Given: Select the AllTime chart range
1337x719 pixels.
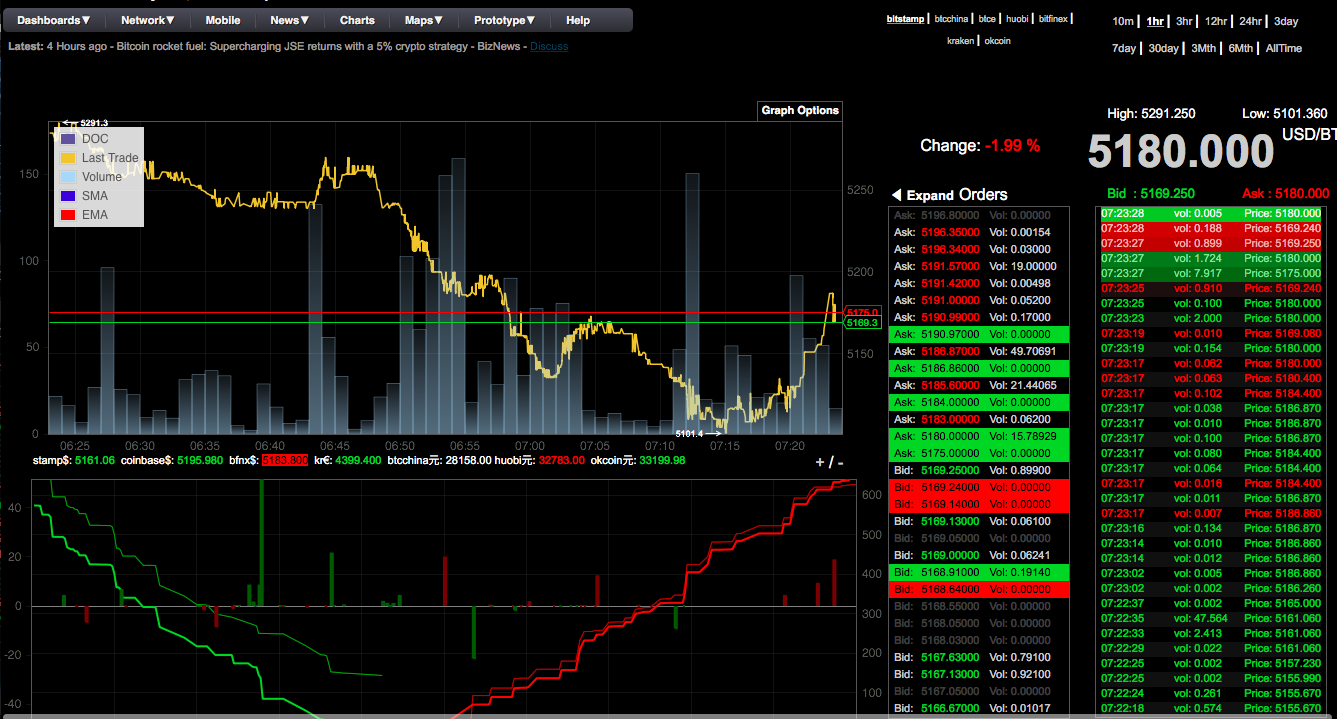Looking at the screenshot, I should 1284,48.
